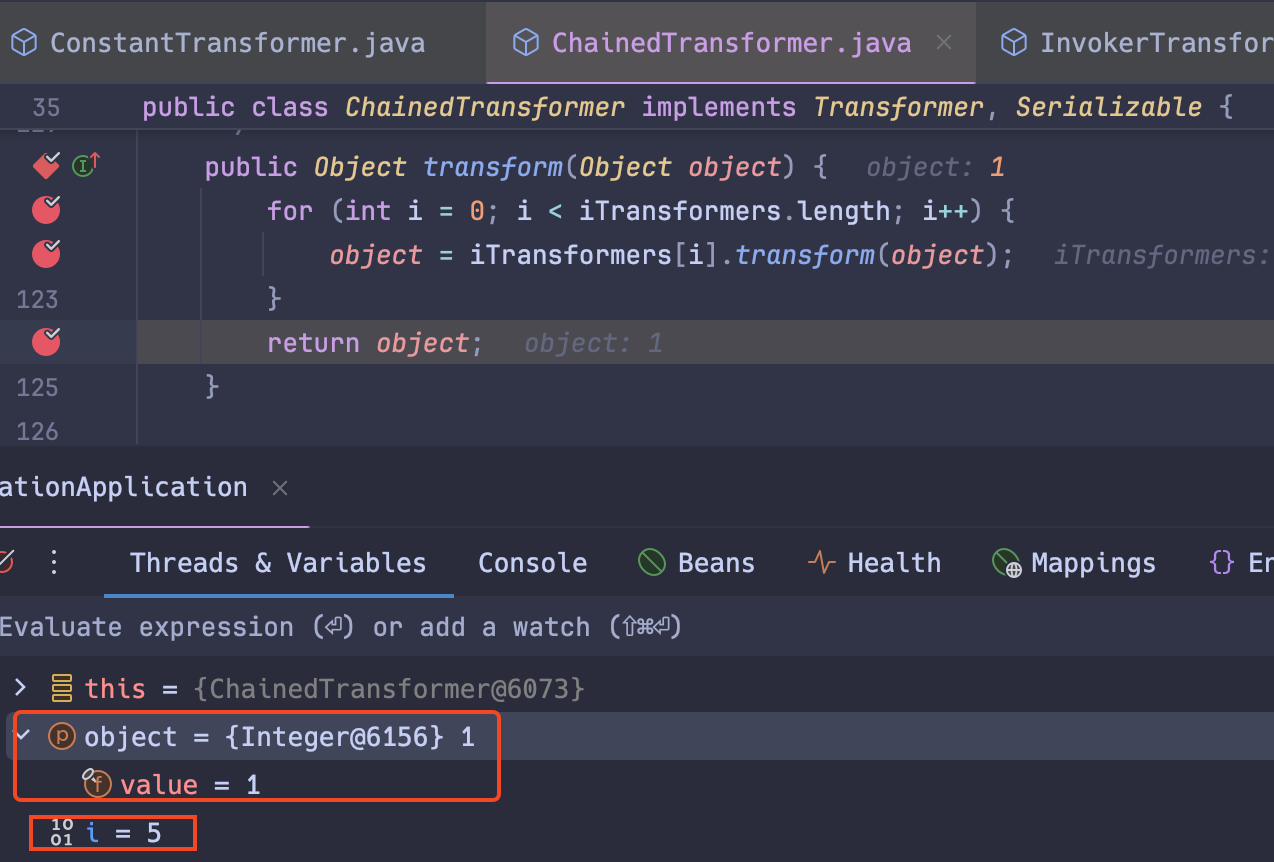Switch to the Console tab
The width and height of the screenshot is (1274, 862).
tap(532, 562)
